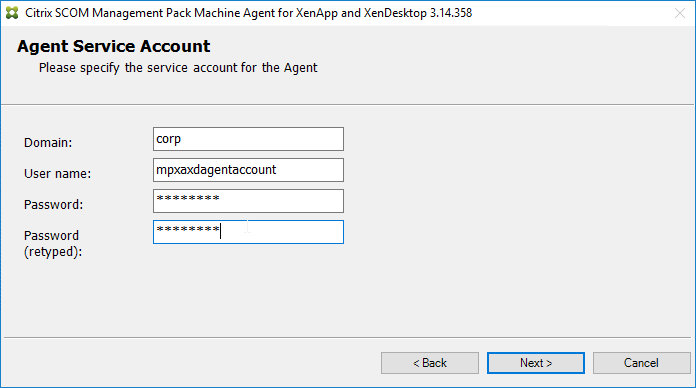
Task: Click the separator line below the subtitle
Action: pos(348,105)
